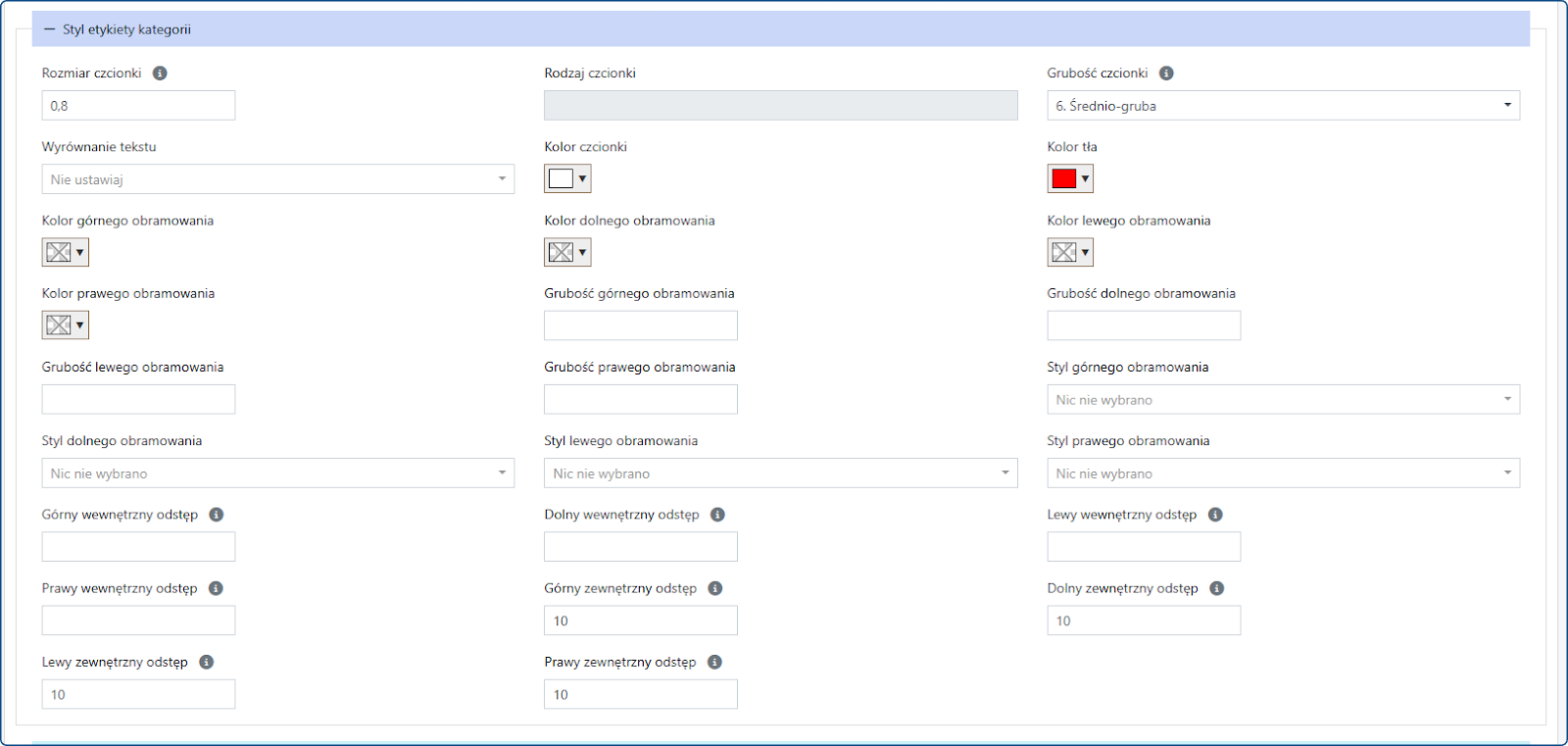Expand Styl górnego obramowania dropdown
Screen dimensions: 1568x746
coord(1283,400)
